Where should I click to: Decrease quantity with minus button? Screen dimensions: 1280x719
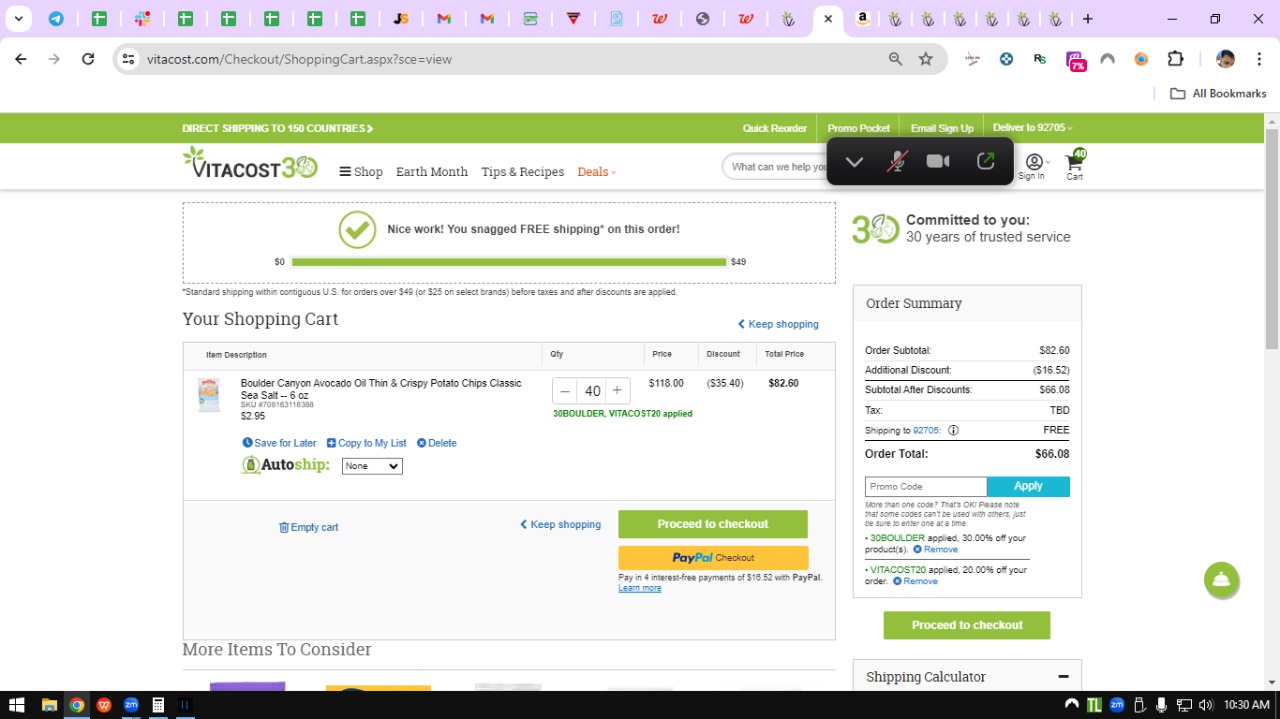click(565, 391)
